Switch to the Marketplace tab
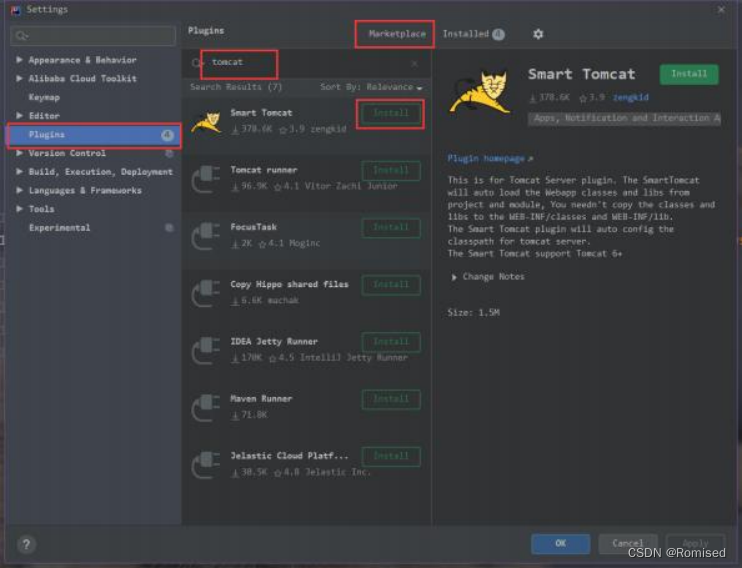The width and height of the screenshot is (742, 568). click(x=397, y=34)
